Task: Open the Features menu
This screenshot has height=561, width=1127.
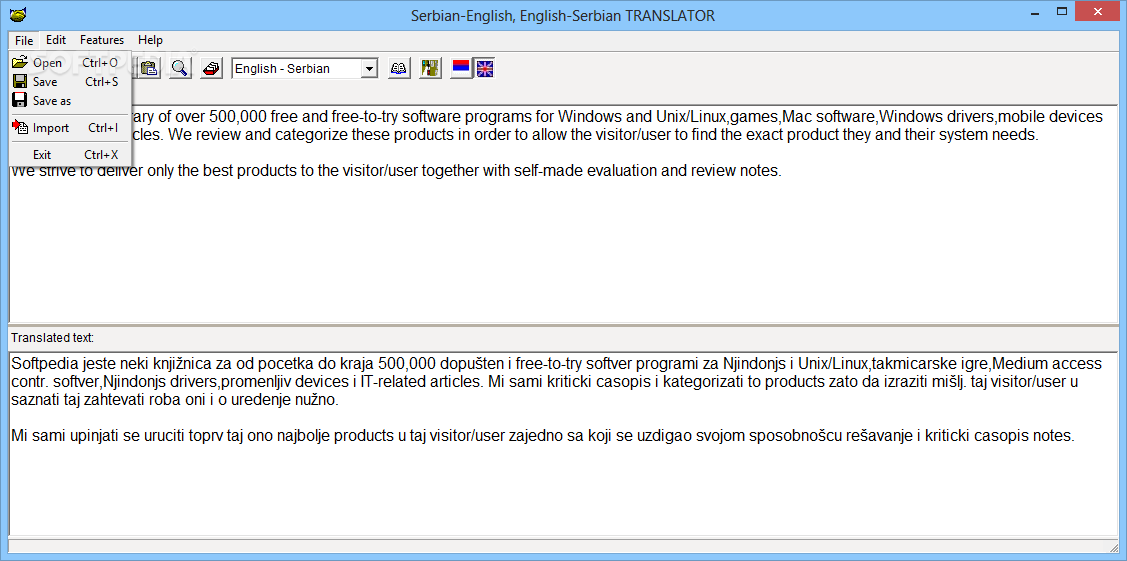Action: tap(102, 40)
